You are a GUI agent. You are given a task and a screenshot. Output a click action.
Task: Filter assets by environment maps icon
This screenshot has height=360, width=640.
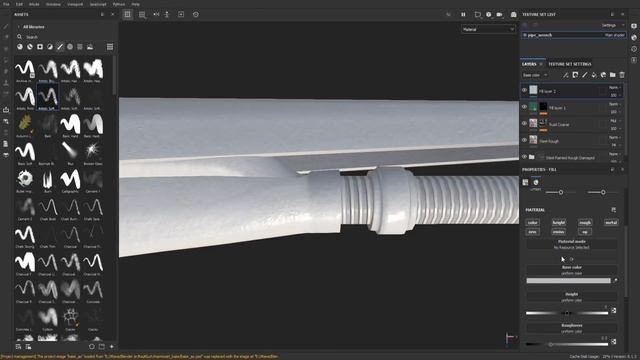90,47
